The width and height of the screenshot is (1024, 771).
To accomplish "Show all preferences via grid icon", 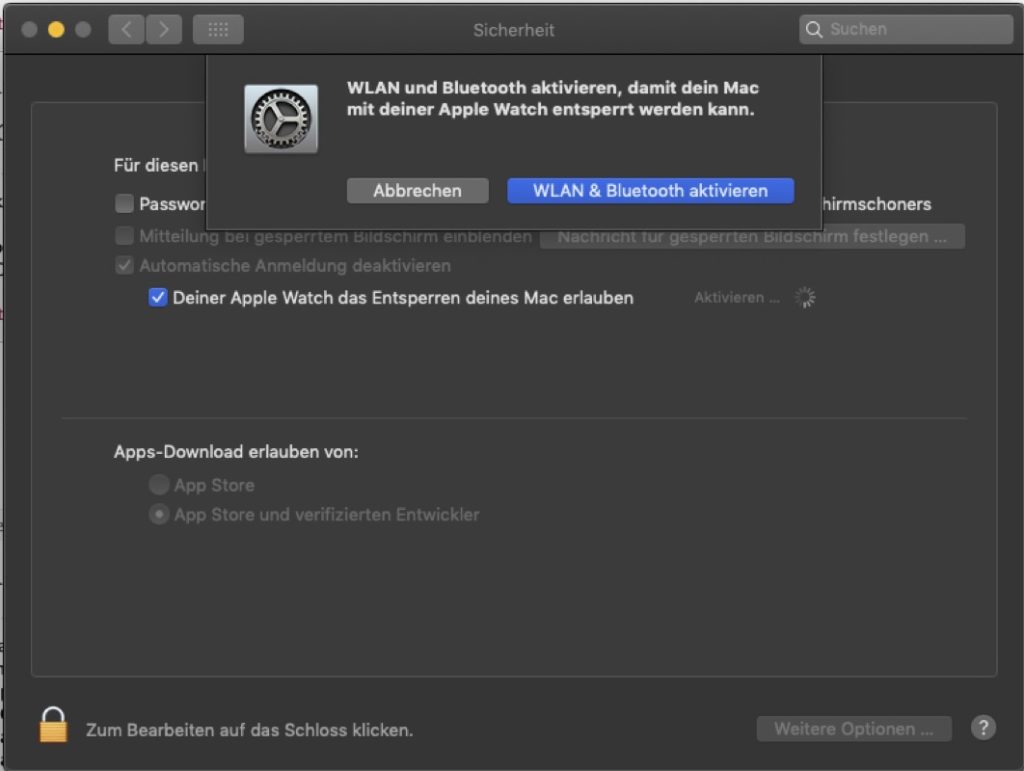I will pyautogui.click(x=218, y=29).
